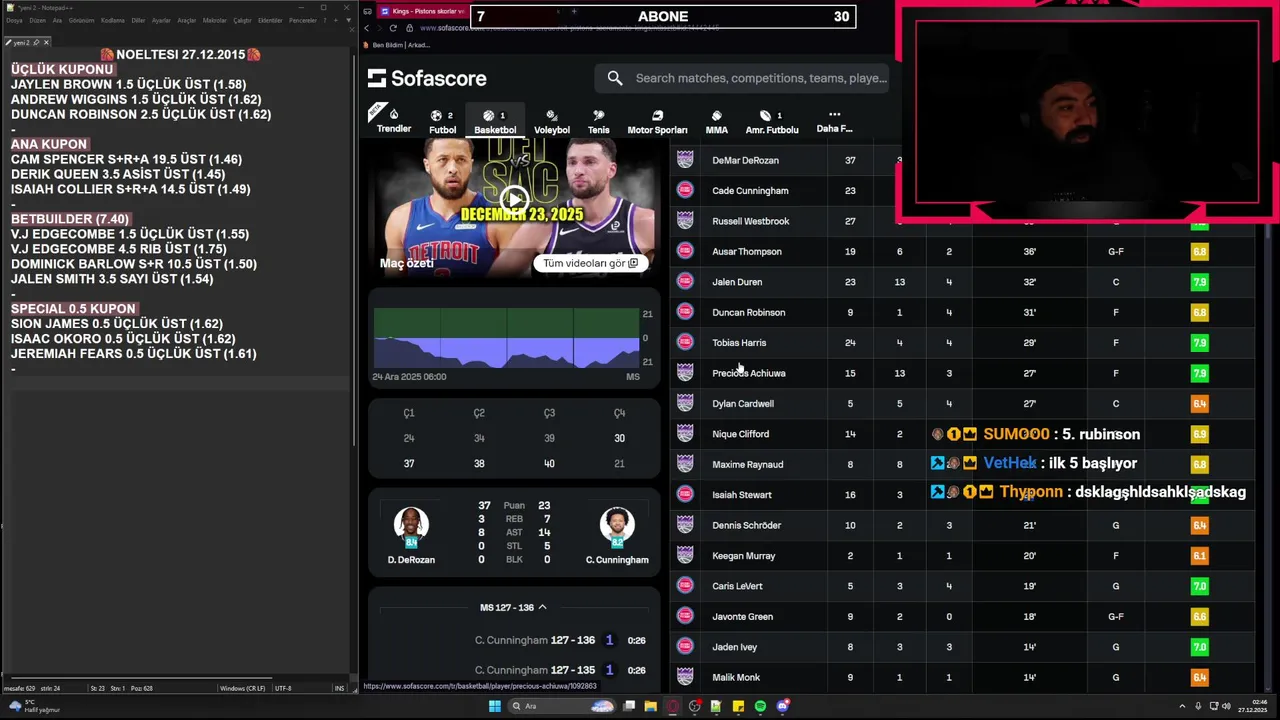Select Javonte Green in the stats table
Image resolution: width=1280 pixels, height=720 pixels.
(742, 617)
